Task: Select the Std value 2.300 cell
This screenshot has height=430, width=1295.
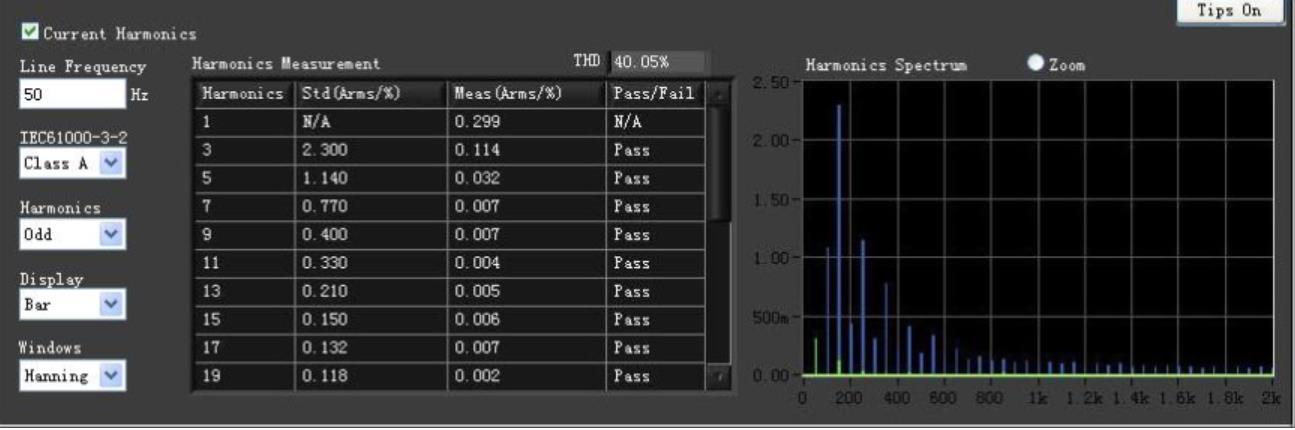Action: click(370, 150)
